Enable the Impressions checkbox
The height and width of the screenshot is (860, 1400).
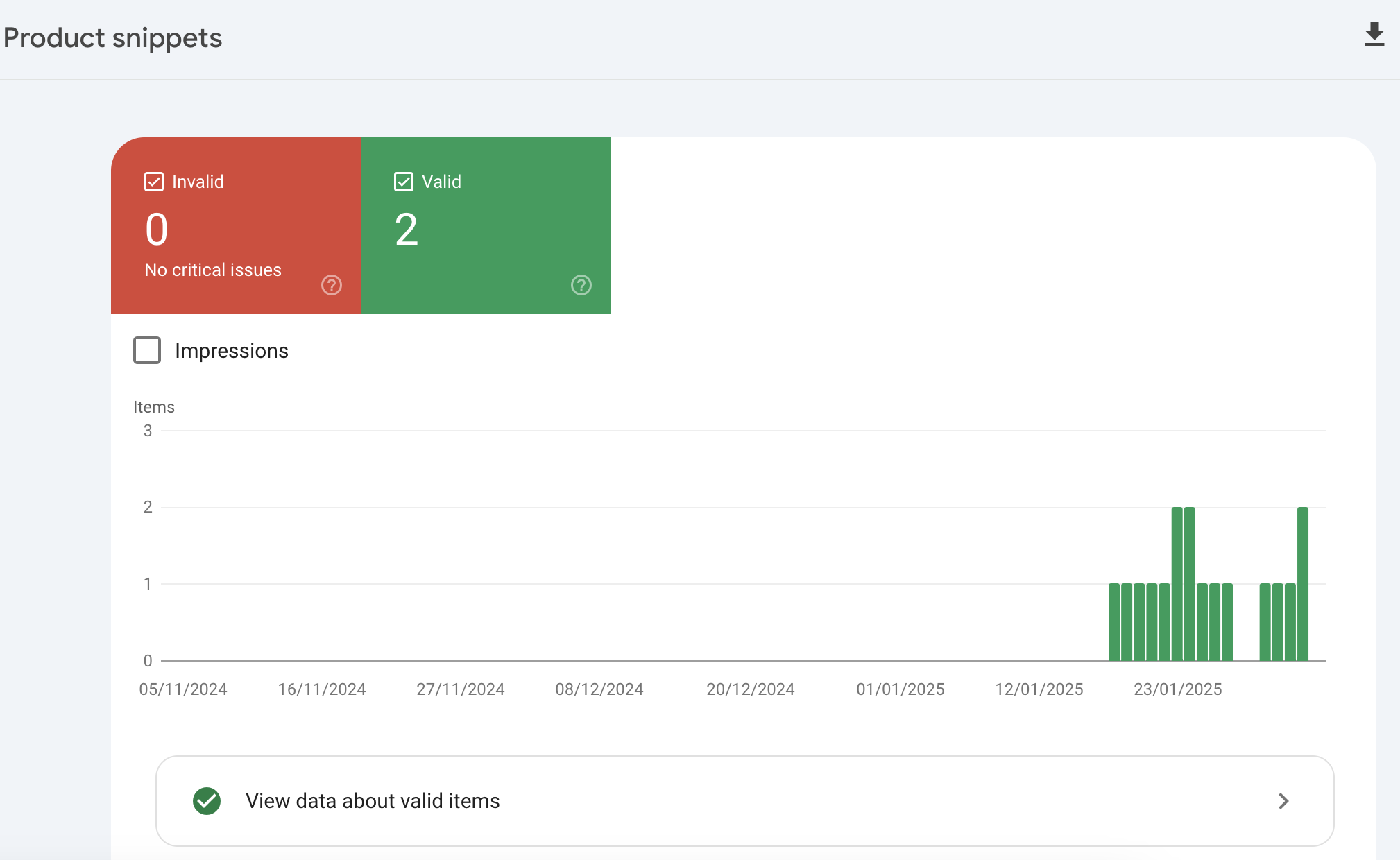147,350
